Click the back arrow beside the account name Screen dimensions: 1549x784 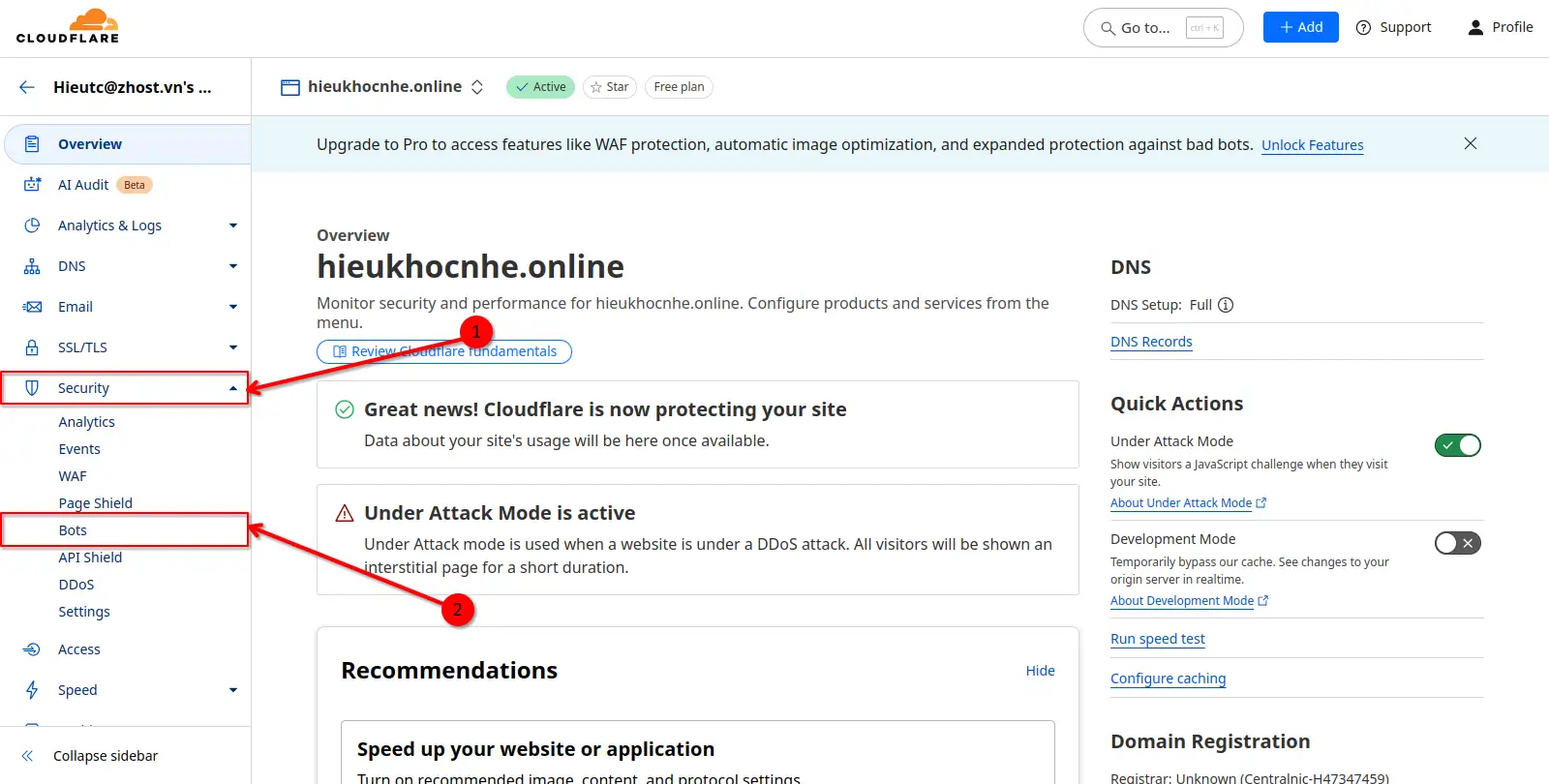click(x=27, y=87)
